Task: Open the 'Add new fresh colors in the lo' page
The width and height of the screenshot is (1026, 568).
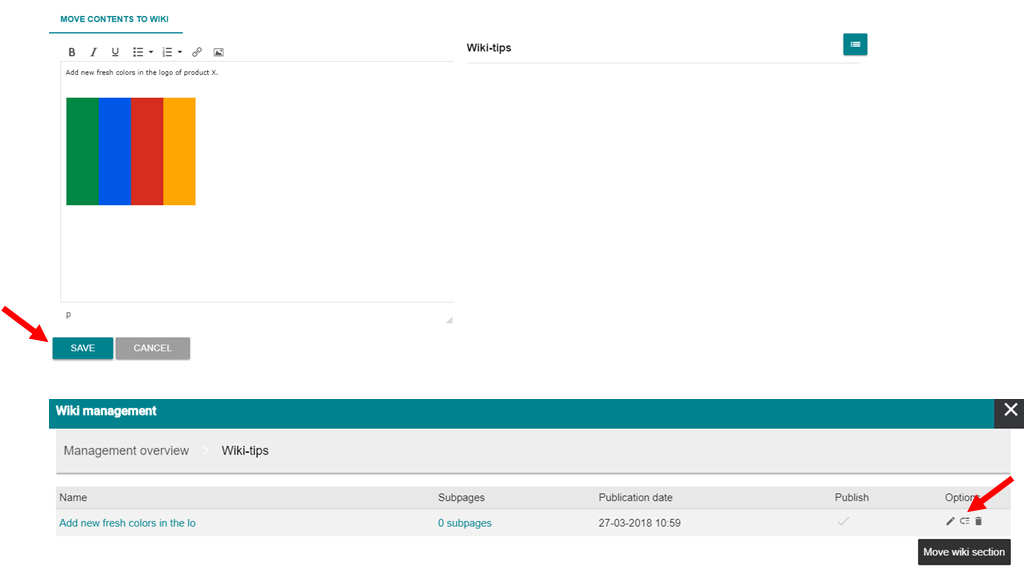Action: click(x=128, y=523)
